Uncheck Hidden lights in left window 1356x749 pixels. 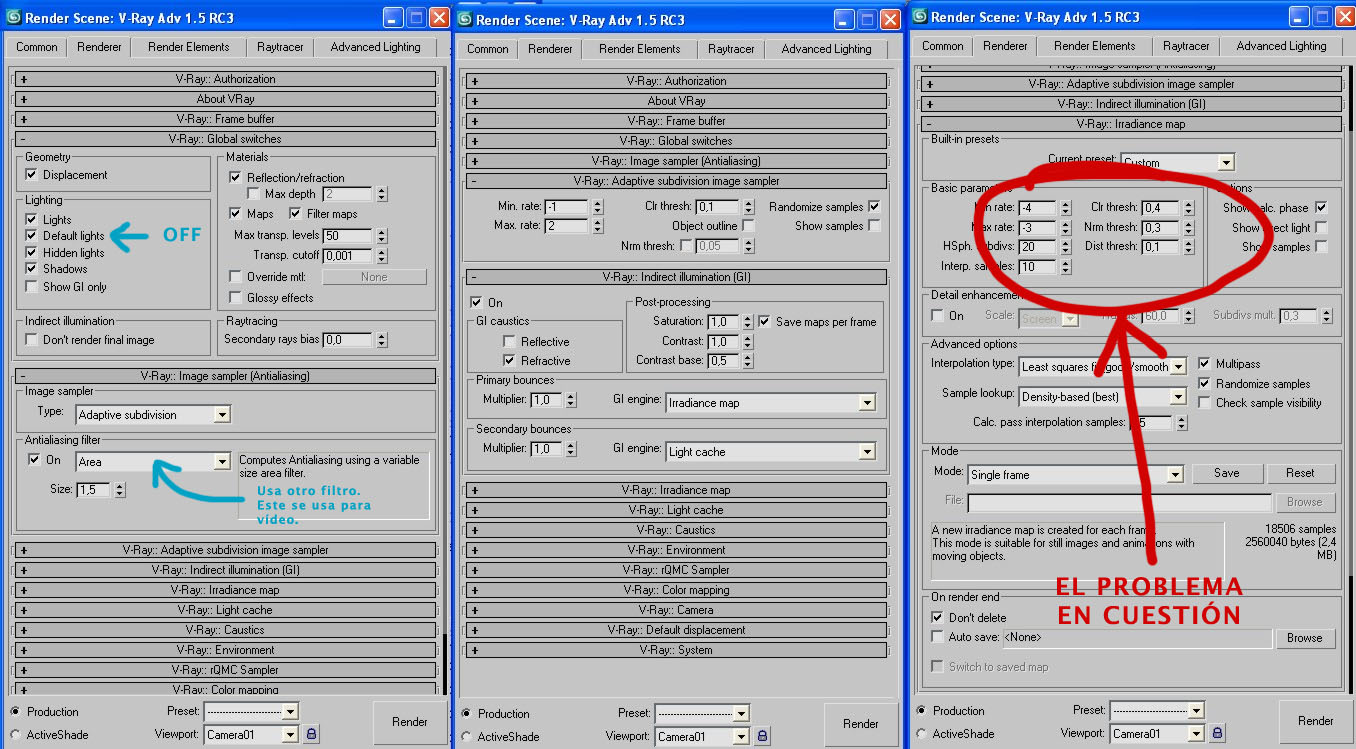(x=32, y=253)
